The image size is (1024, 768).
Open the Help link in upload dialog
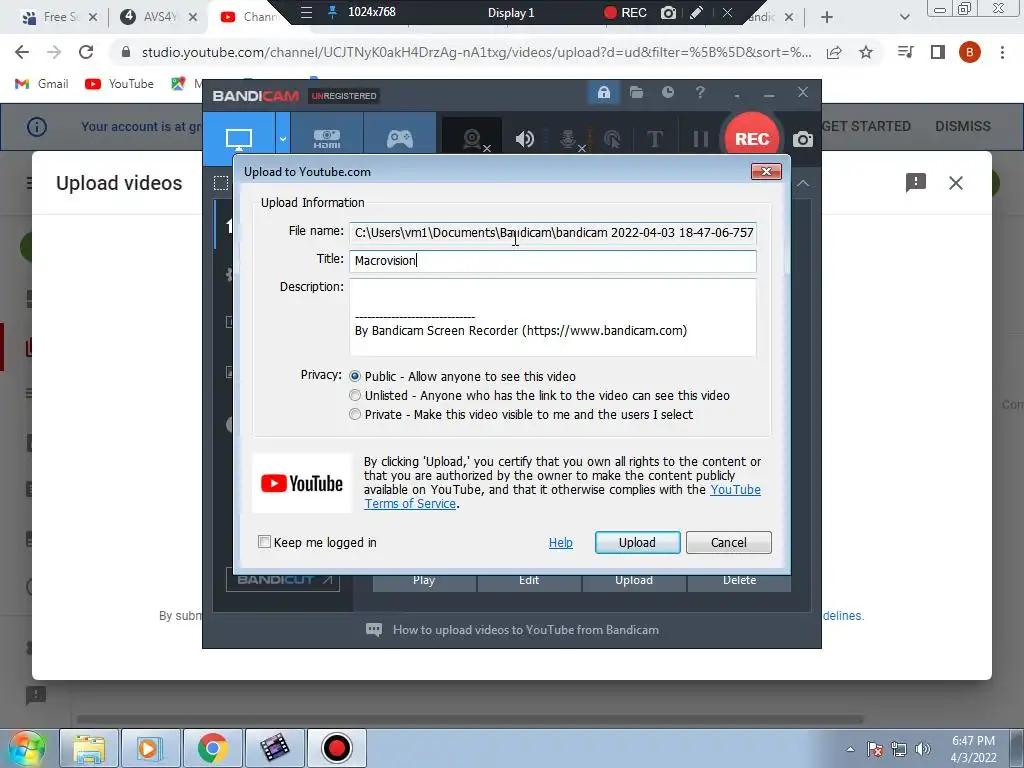click(x=560, y=543)
